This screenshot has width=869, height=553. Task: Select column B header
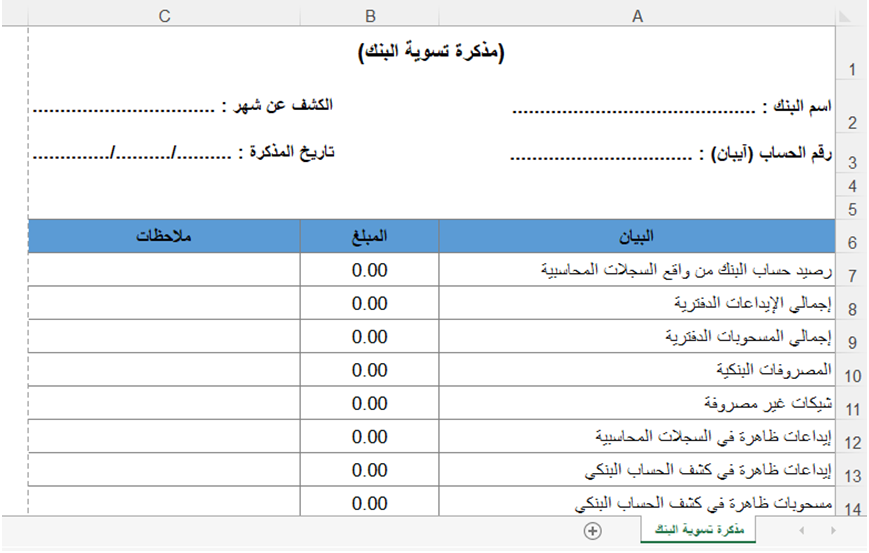click(x=370, y=15)
